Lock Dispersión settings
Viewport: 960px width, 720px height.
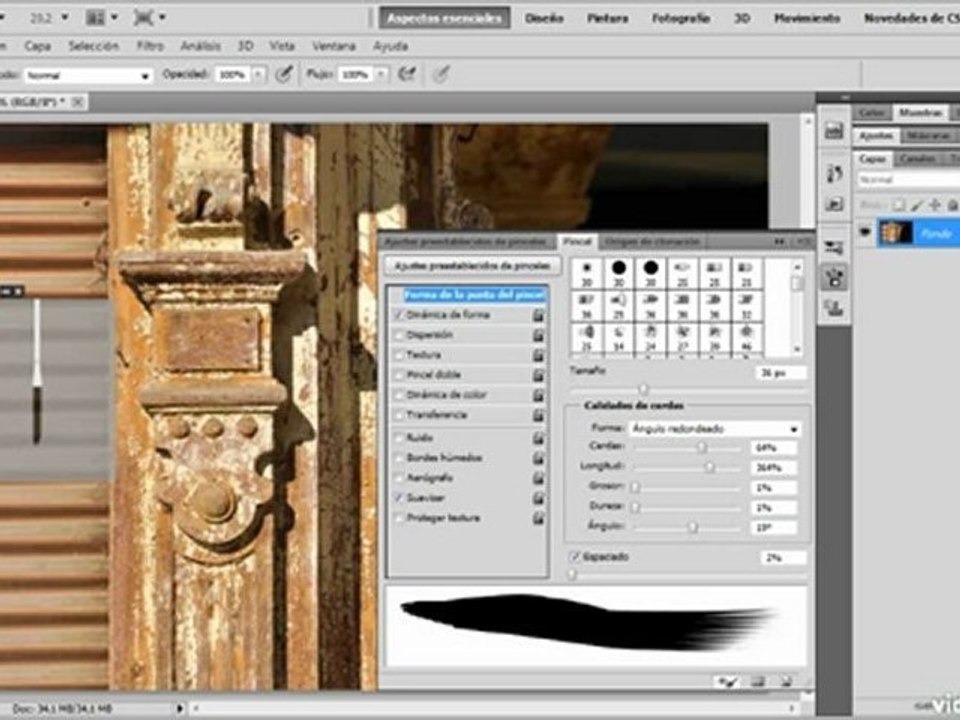pyautogui.click(x=538, y=336)
